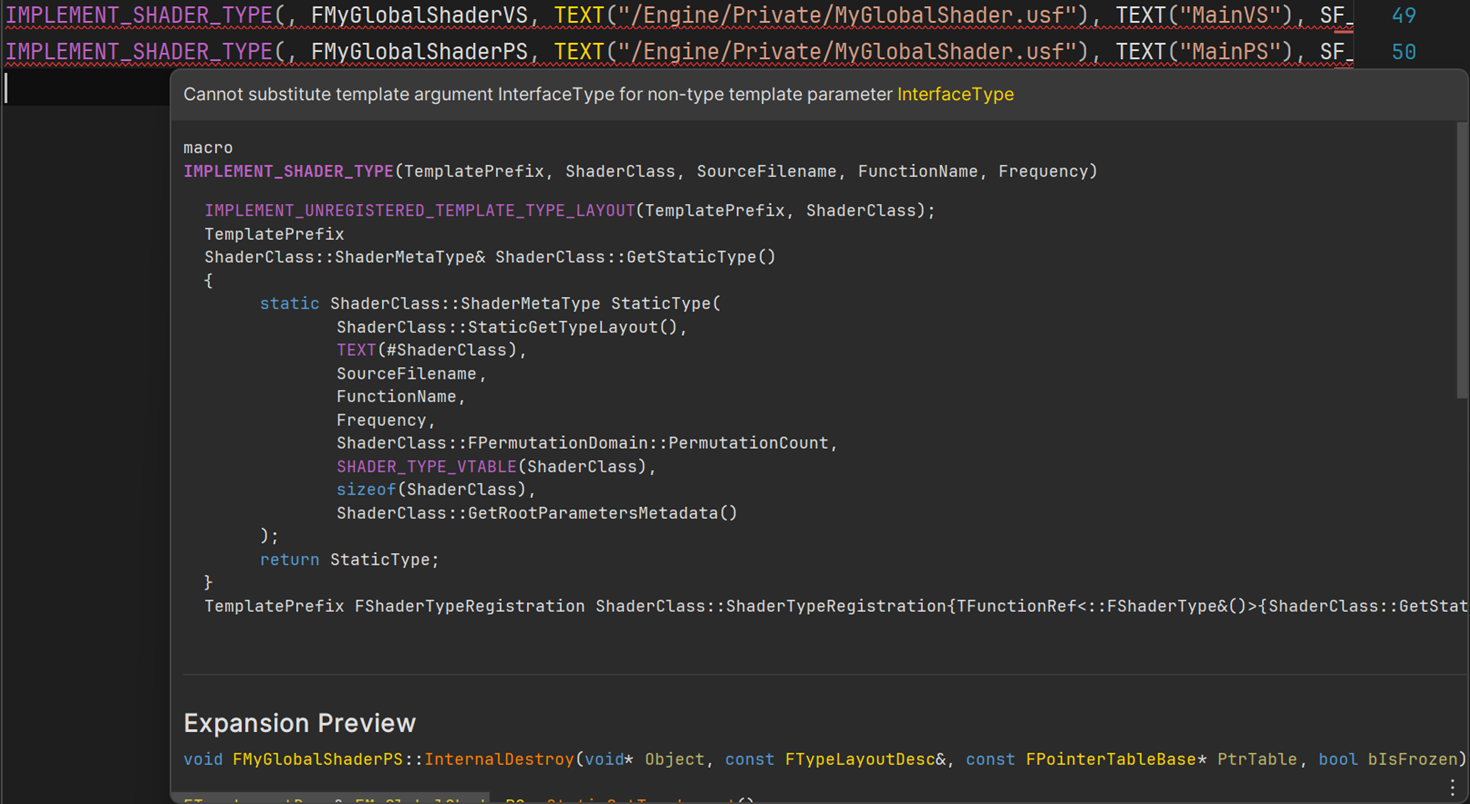Click InternalDestroy in the expansion preview
Image resolution: width=1470 pixels, height=804 pixels.
[x=500, y=759]
